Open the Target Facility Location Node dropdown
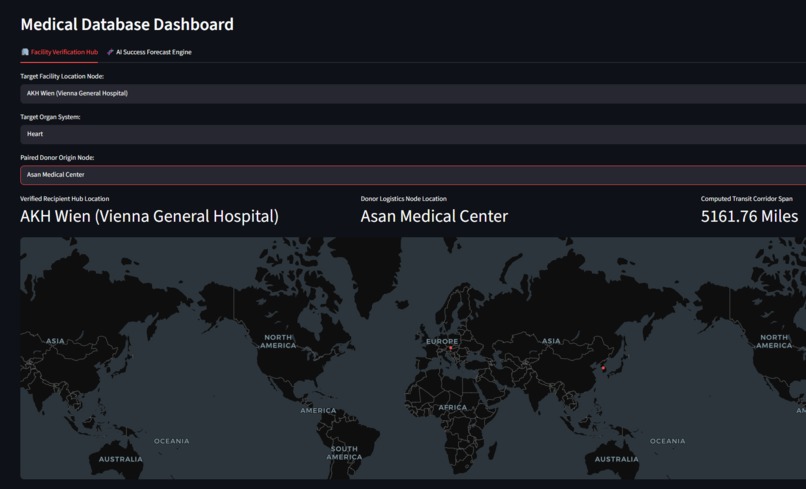This screenshot has height=489, width=806. tap(413, 94)
